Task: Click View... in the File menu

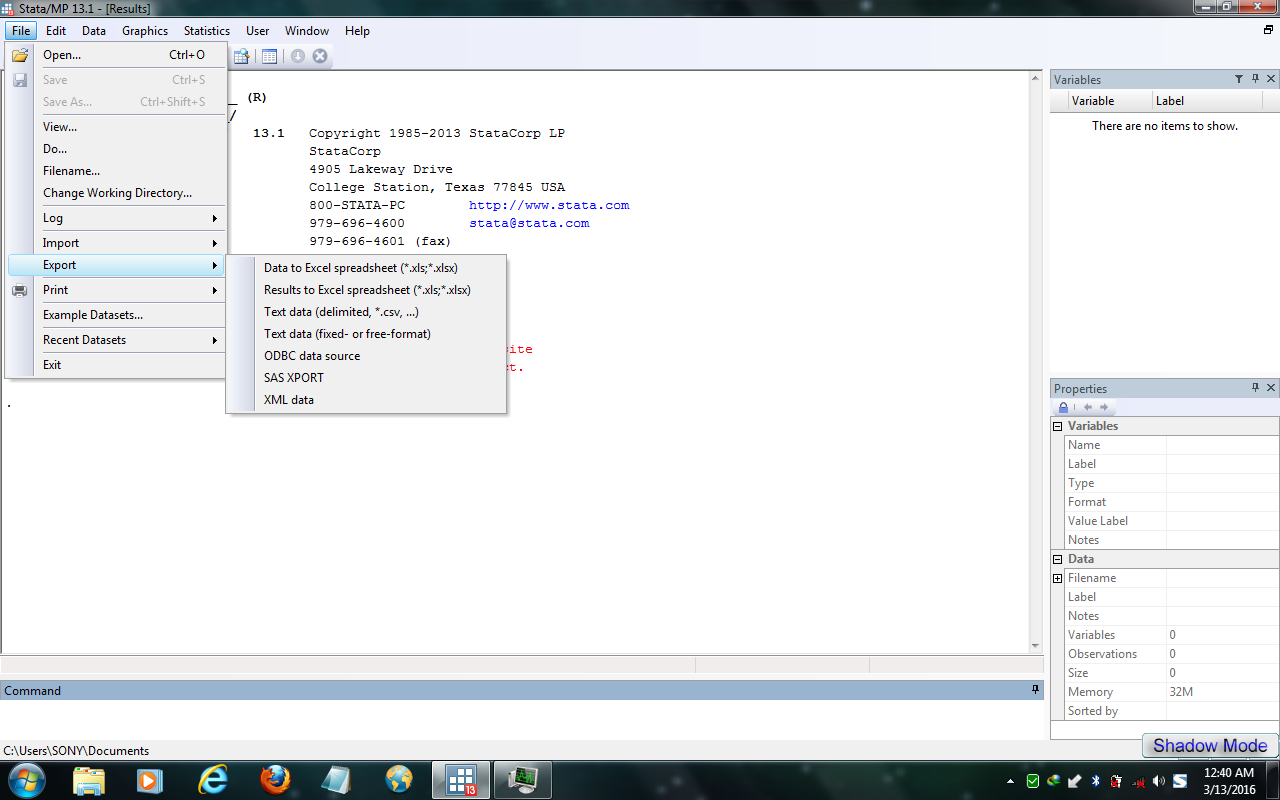Action: point(116,127)
